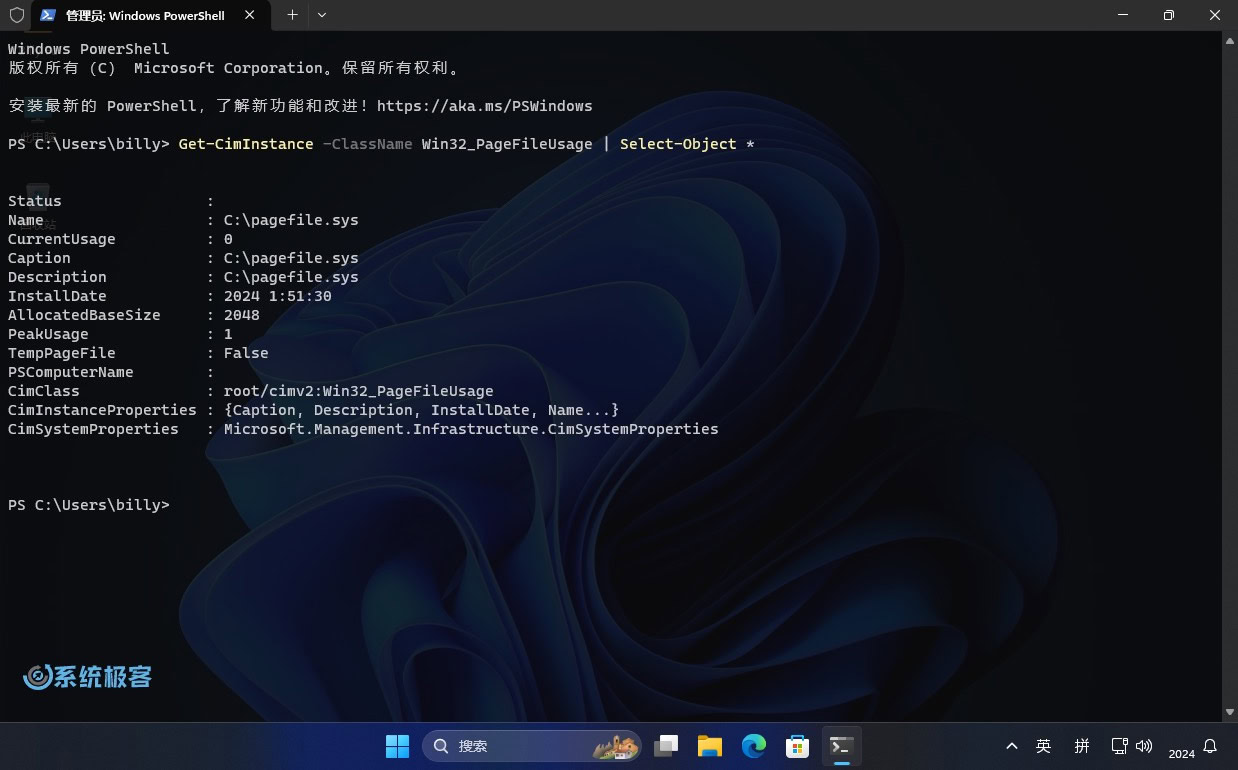Click the PeakUsage property row
The image size is (1238, 770).
[x=120, y=334]
